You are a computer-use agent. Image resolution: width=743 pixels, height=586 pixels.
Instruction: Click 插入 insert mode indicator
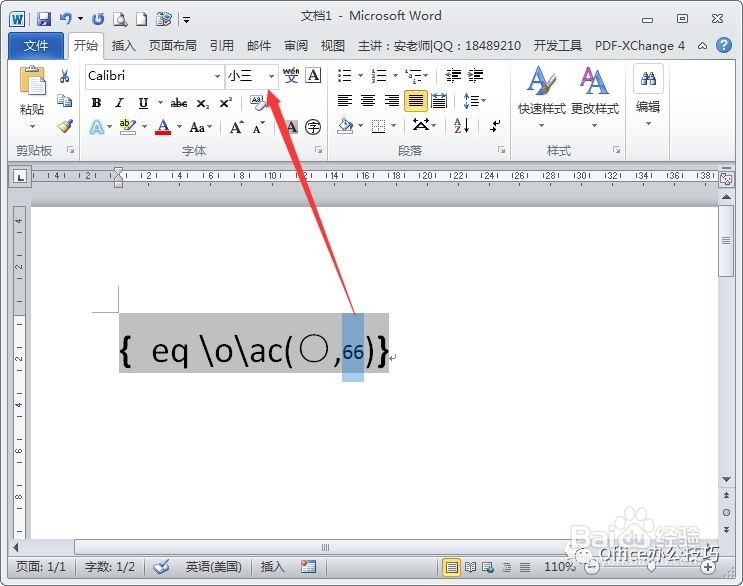(x=272, y=567)
